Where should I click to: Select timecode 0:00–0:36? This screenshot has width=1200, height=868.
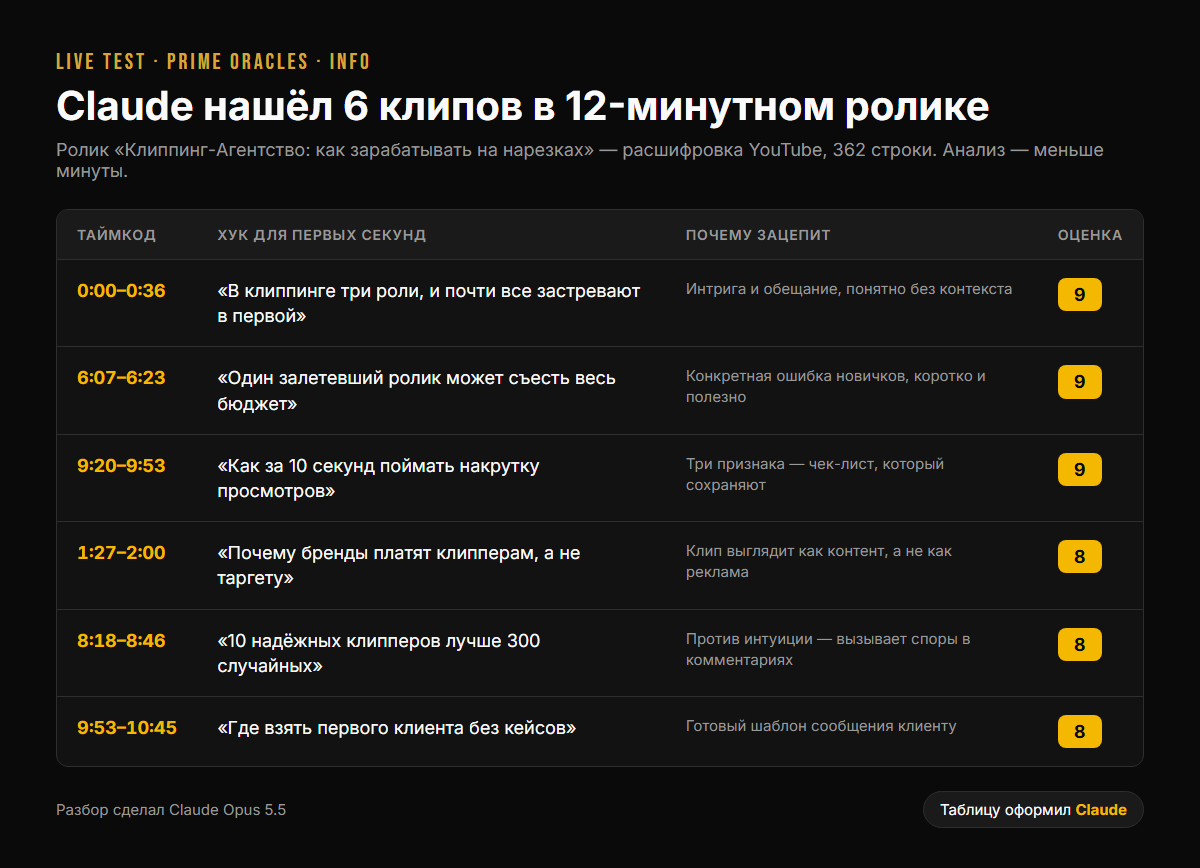pos(121,291)
